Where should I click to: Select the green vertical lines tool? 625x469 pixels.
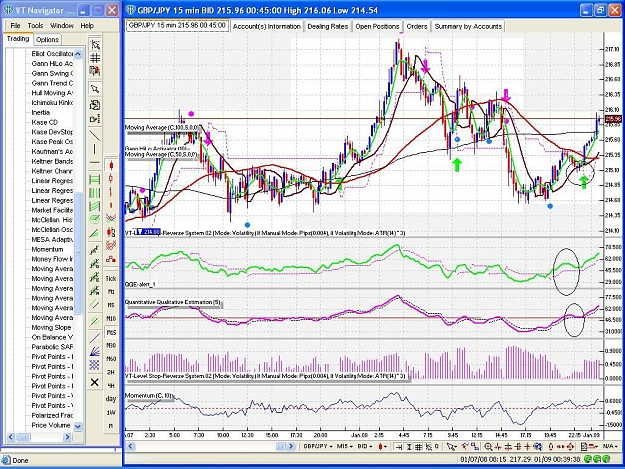pos(95,193)
